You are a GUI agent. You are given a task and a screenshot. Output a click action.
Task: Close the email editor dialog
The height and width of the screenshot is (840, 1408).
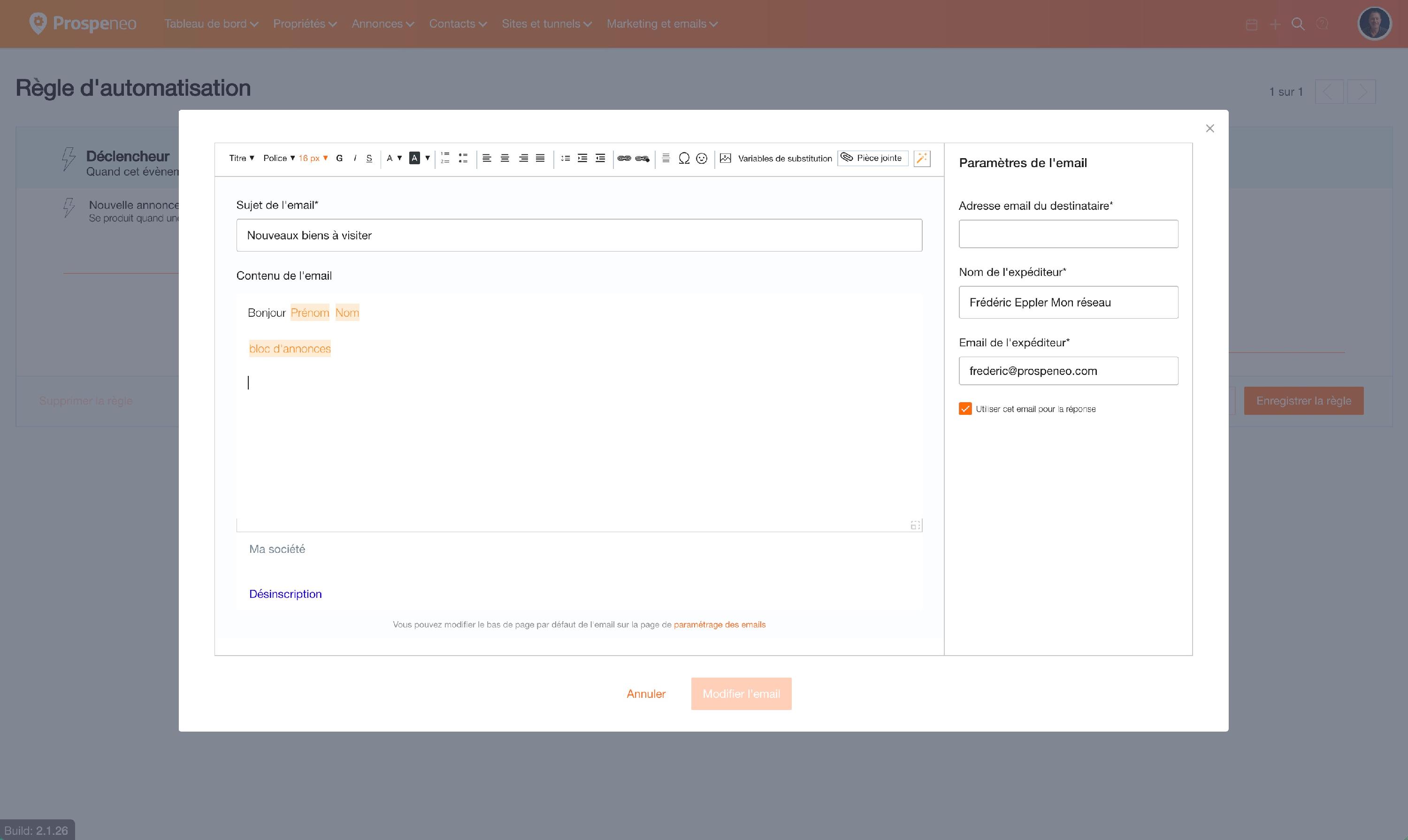point(1210,129)
